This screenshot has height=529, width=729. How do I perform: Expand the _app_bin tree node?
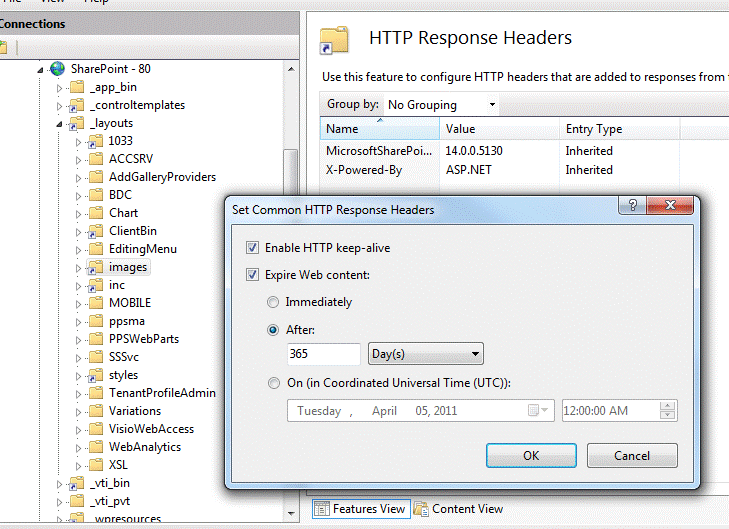59,88
